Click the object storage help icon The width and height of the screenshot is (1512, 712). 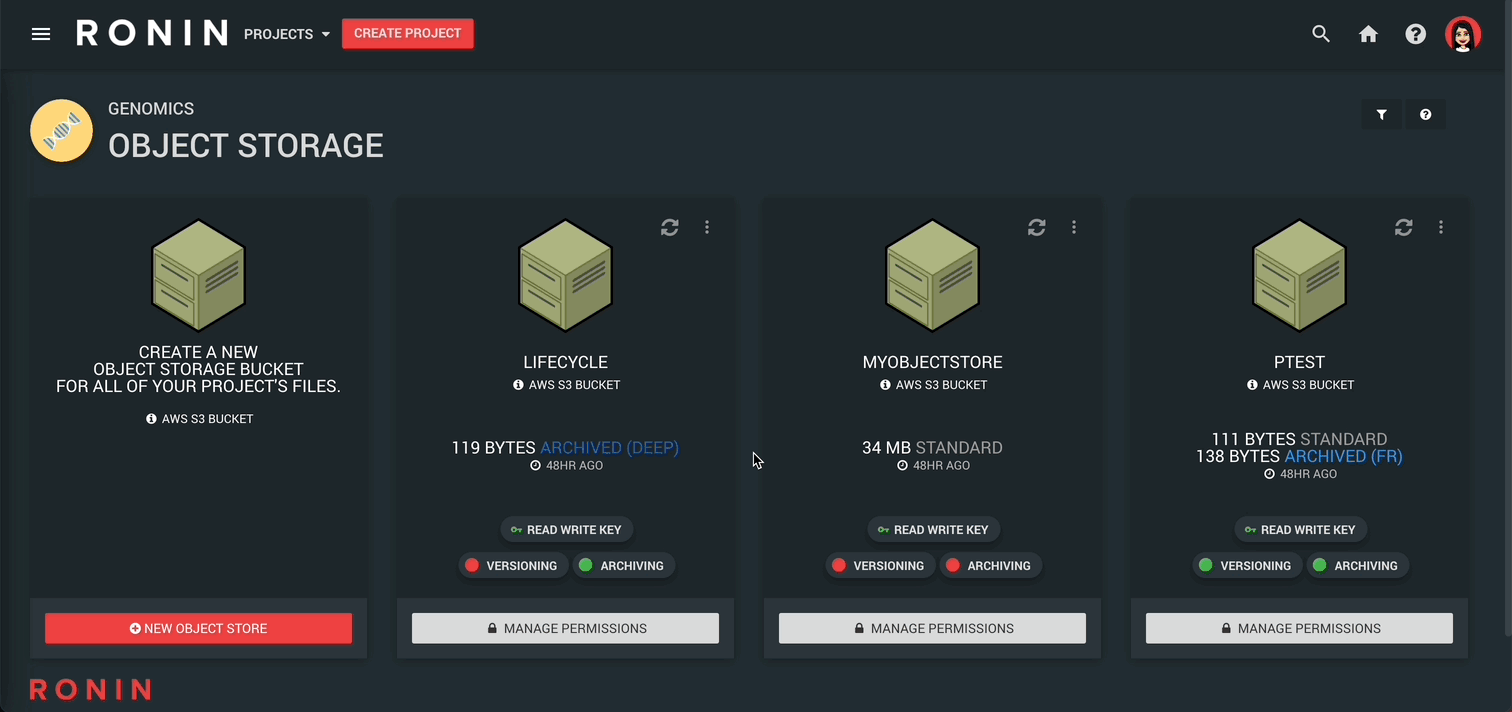(1425, 114)
